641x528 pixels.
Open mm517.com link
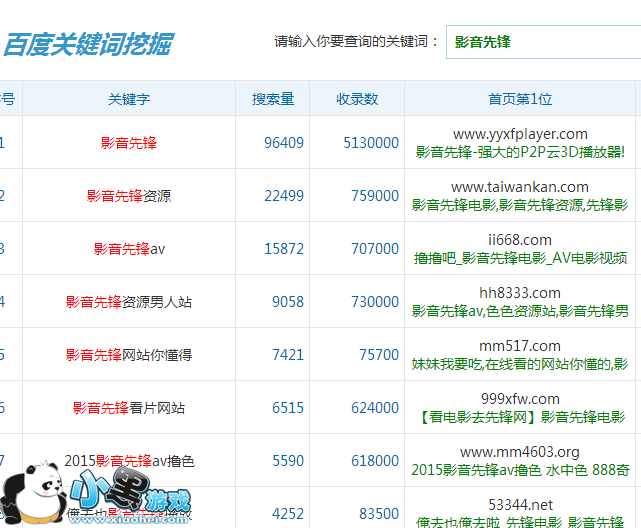(520, 346)
